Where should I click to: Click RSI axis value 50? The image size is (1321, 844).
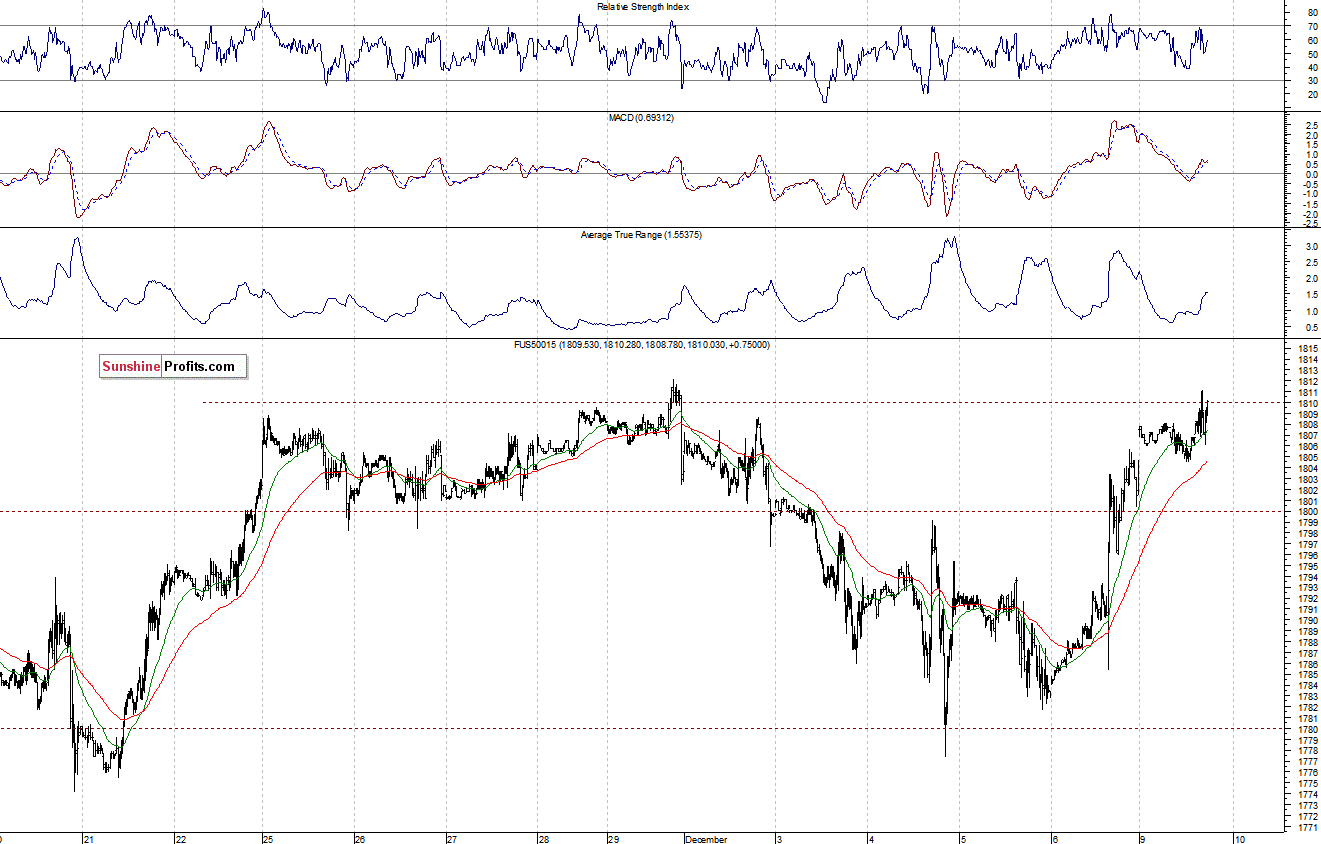tap(1311, 54)
